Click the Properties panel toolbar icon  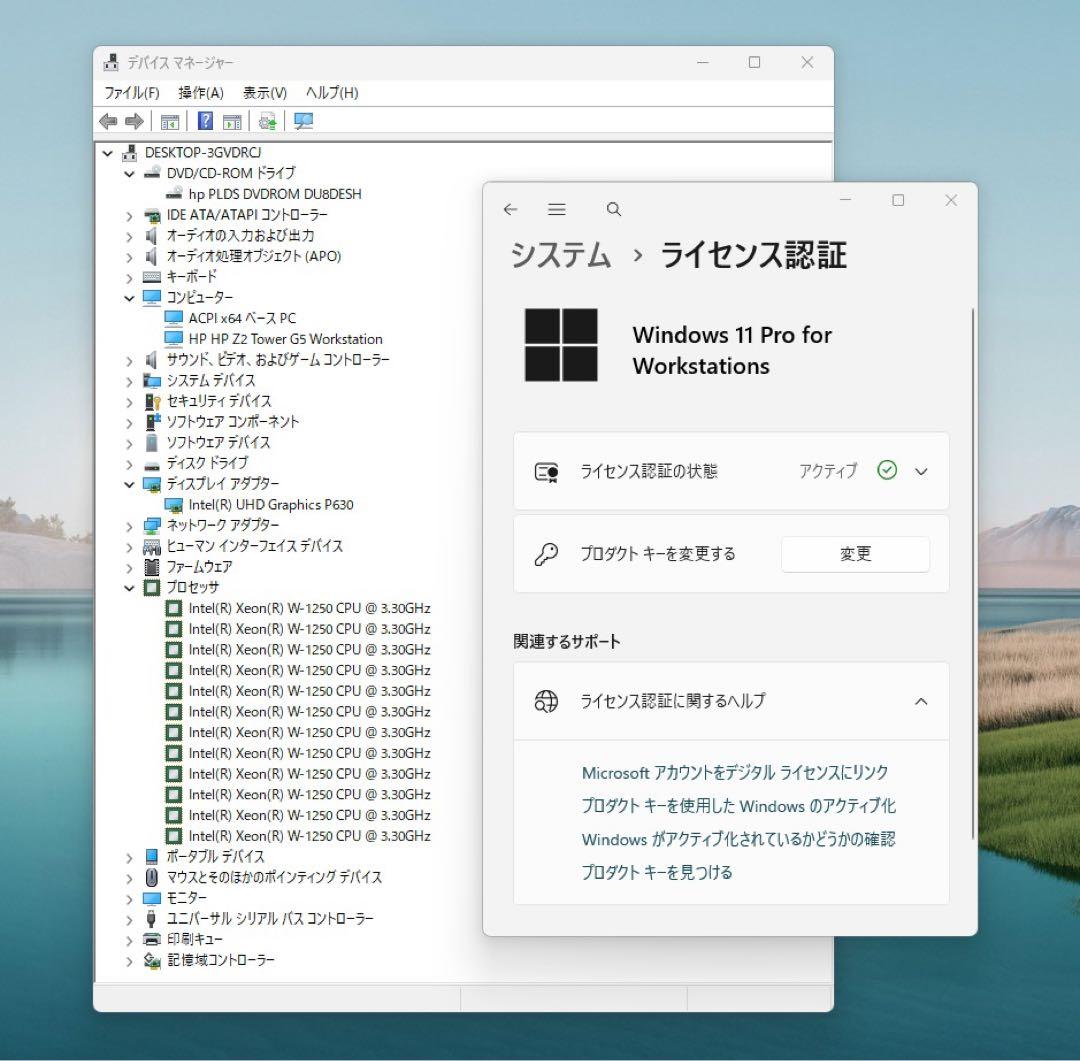[x=232, y=122]
